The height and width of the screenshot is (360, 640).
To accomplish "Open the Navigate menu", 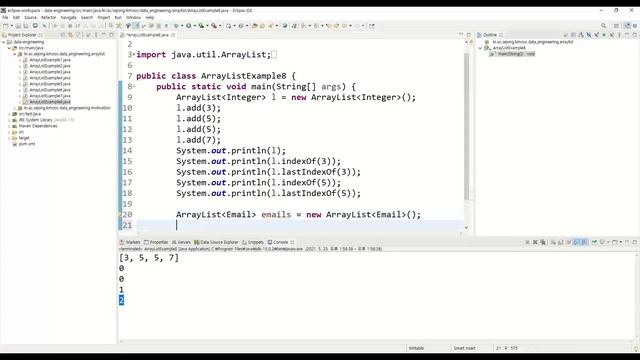I will pyautogui.click(x=69, y=18).
